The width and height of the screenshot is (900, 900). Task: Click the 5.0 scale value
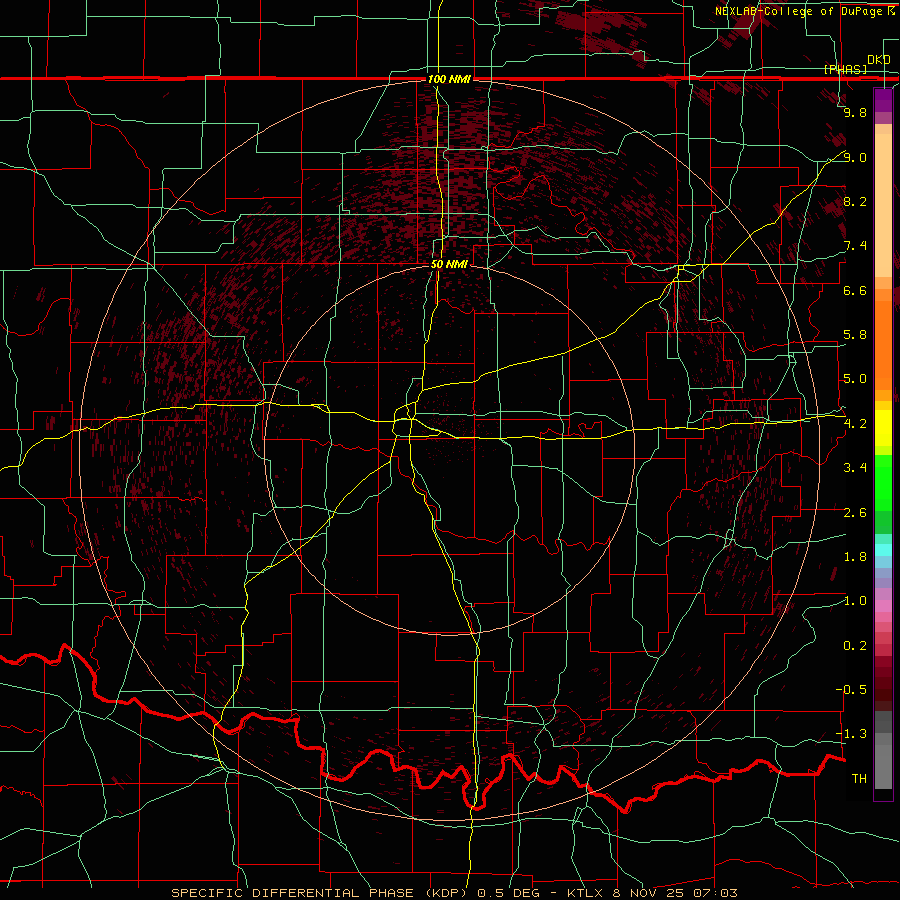click(x=855, y=379)
